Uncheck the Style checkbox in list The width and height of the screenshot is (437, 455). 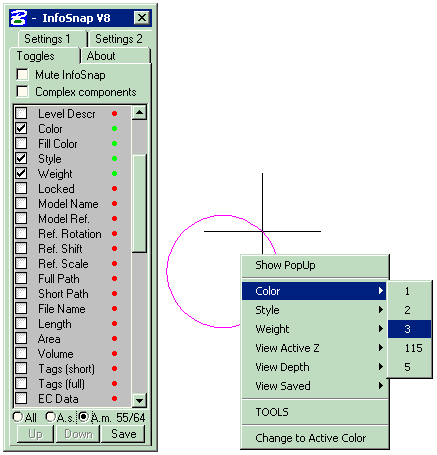point(21,158)
